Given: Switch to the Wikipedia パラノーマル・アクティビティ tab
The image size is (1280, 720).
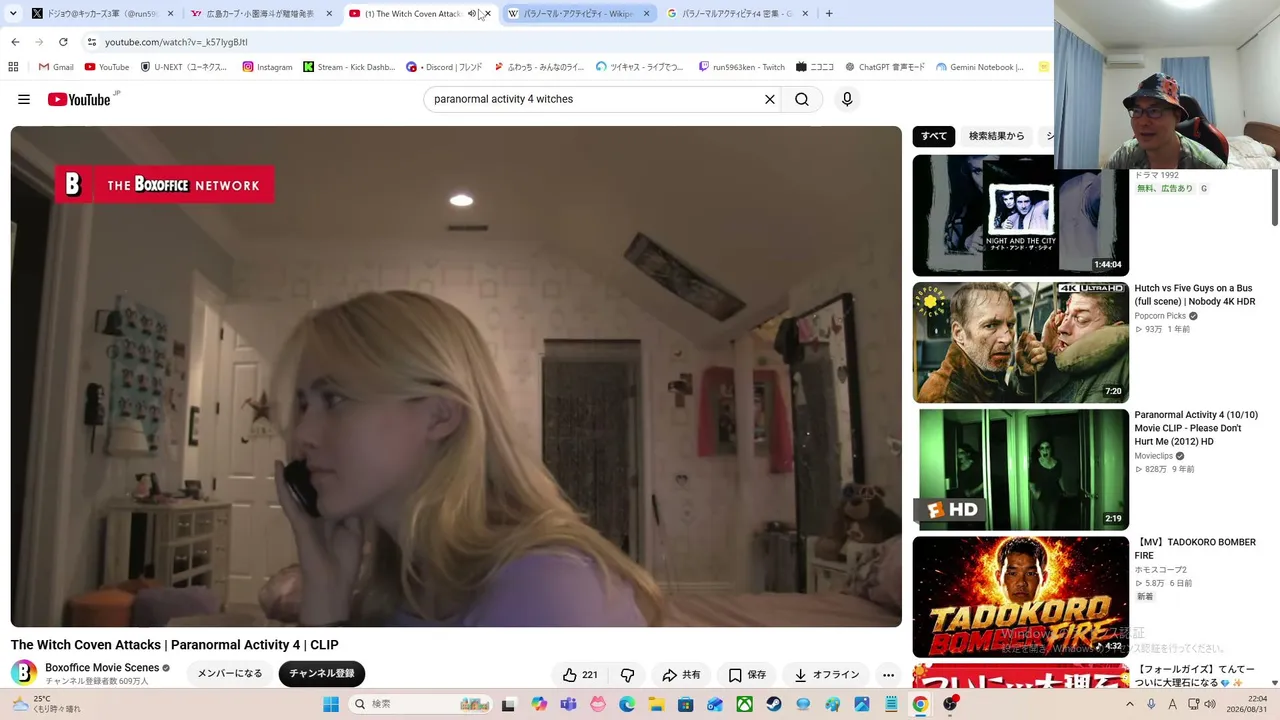Looking at the screenshot, I should point(579,14).
